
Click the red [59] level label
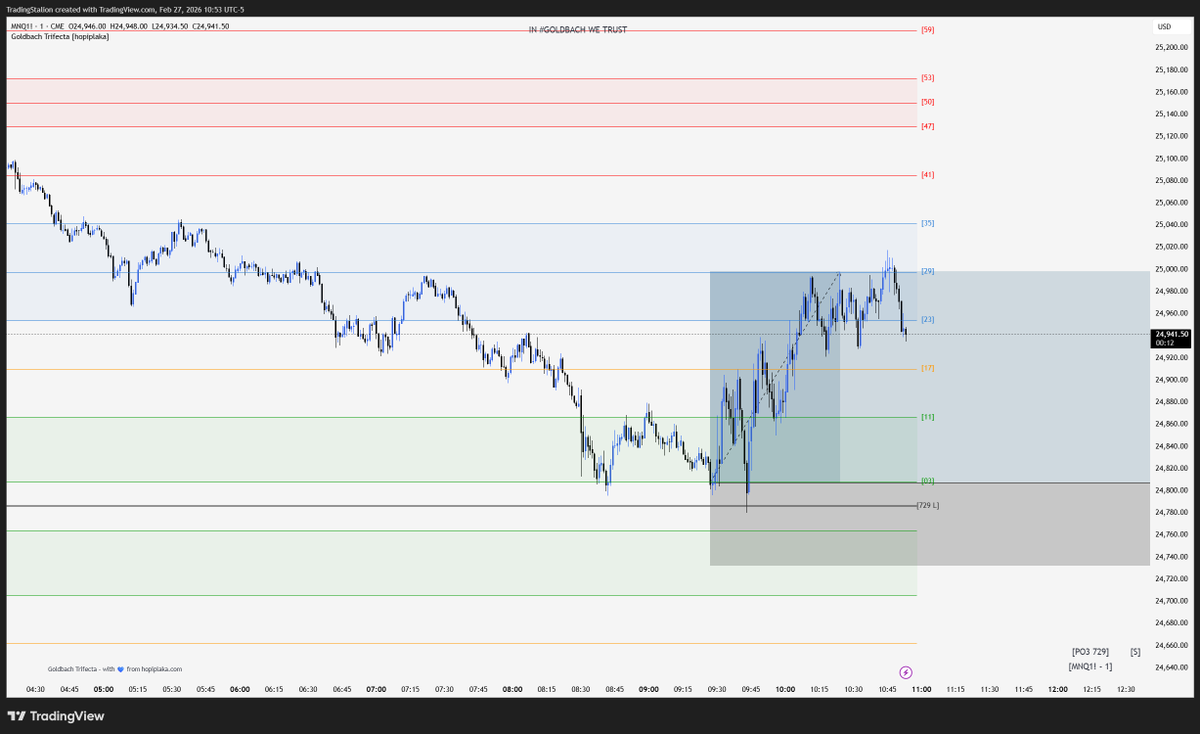(926, 29)
